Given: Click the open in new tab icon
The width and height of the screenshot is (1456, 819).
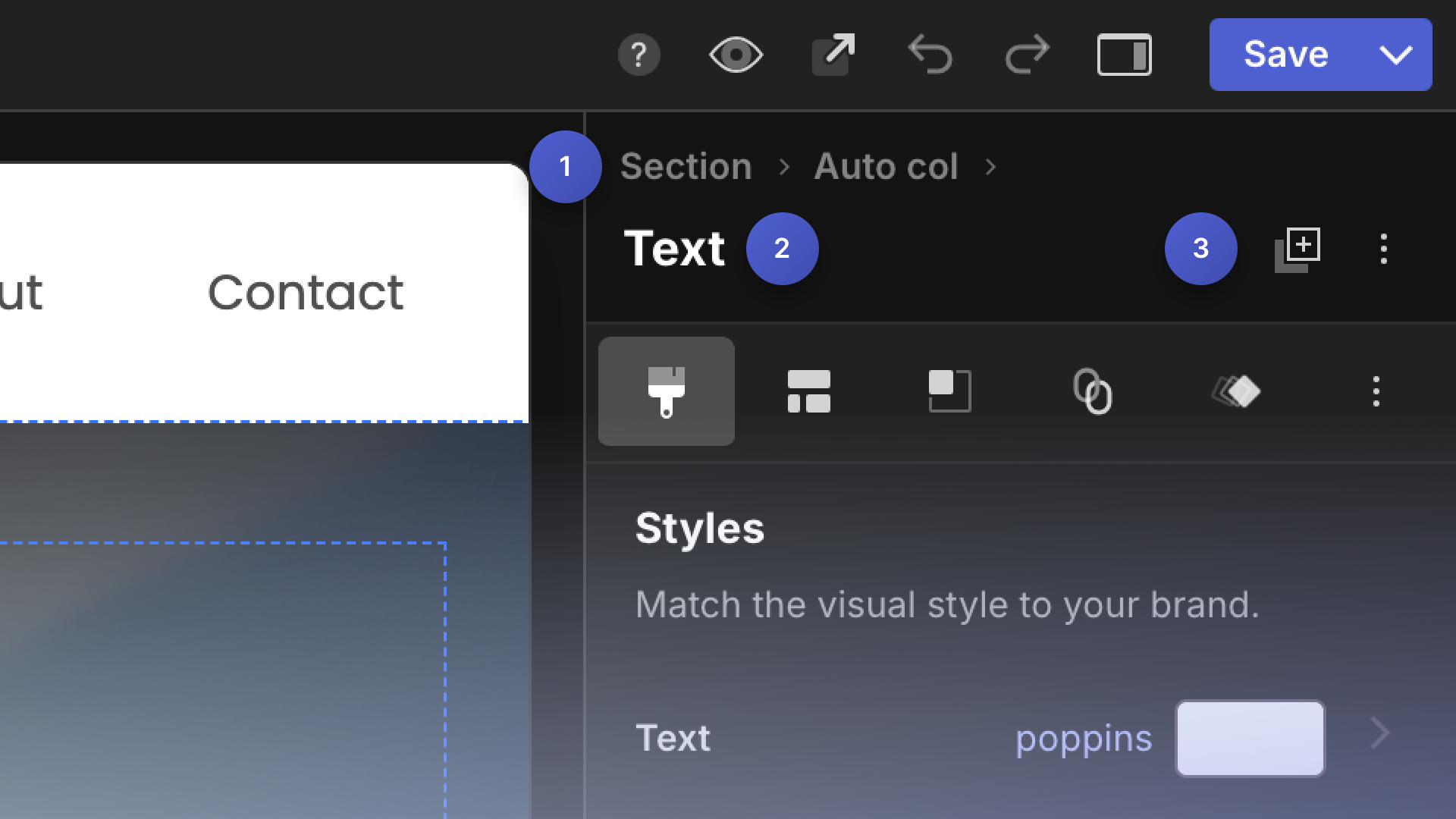Looking at the screenshot, I should [x=833, y=54].
